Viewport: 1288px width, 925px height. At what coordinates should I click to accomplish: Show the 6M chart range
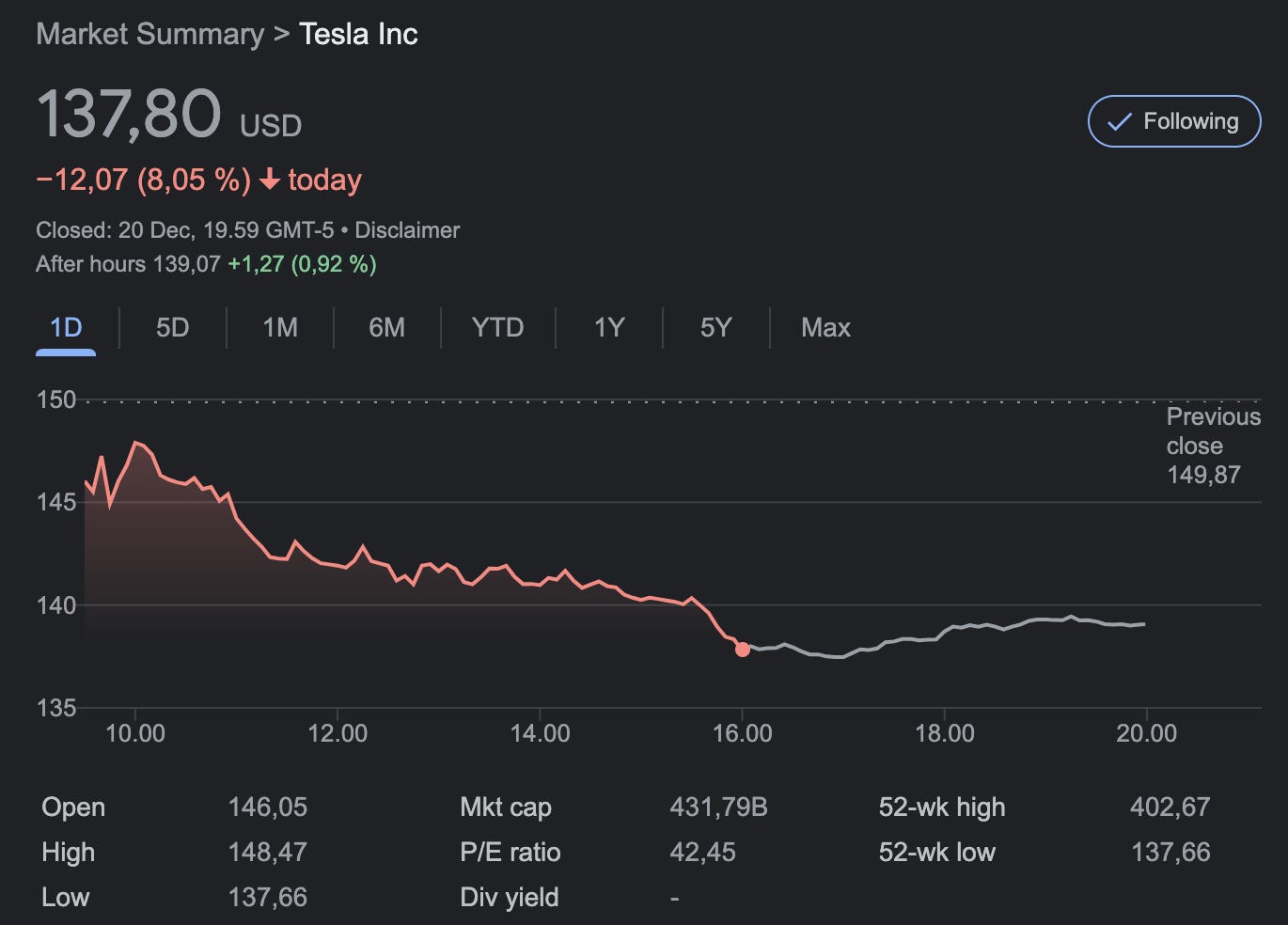[x=386, y=327]
